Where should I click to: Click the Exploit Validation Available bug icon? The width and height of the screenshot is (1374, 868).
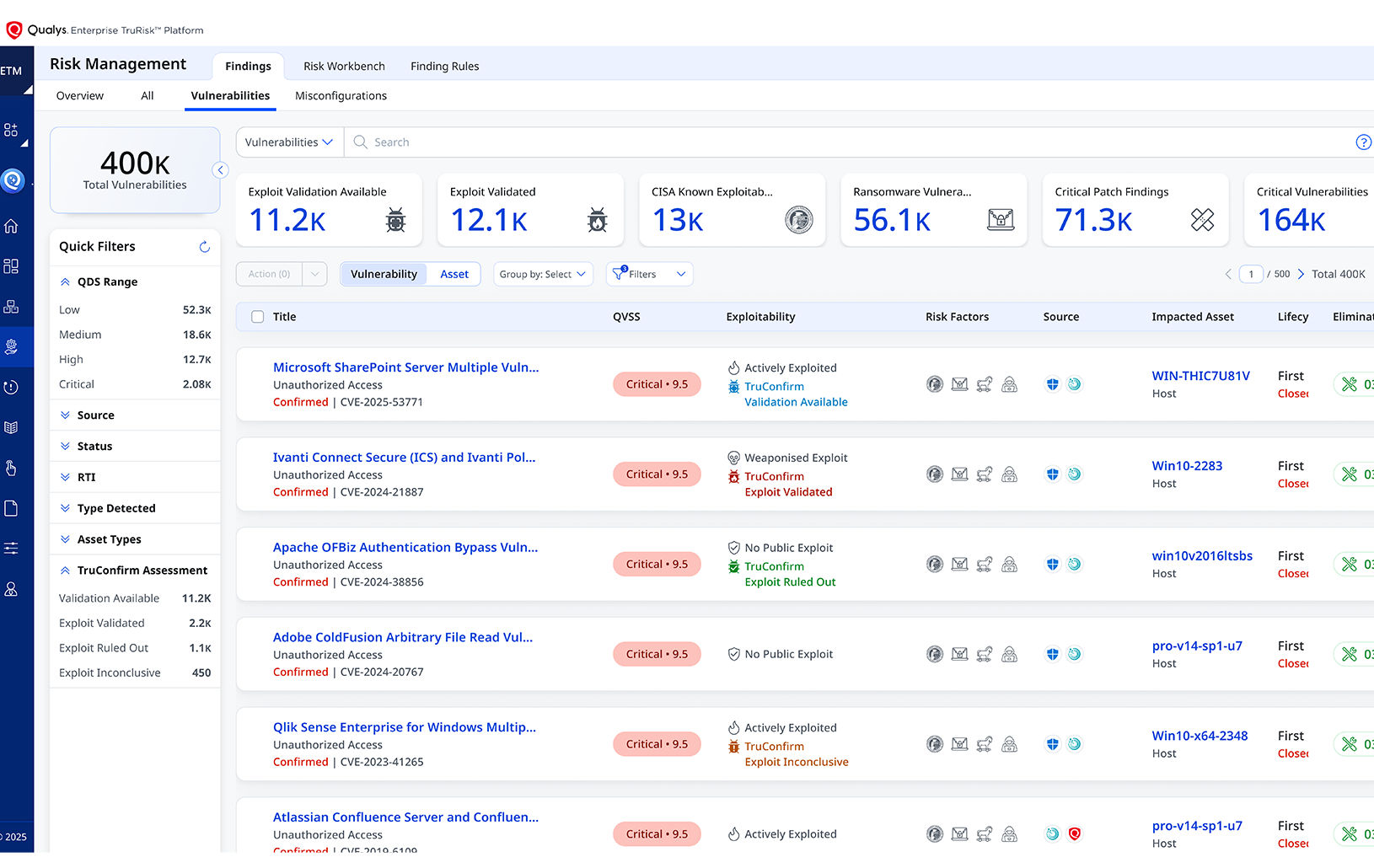coord(395,220)
